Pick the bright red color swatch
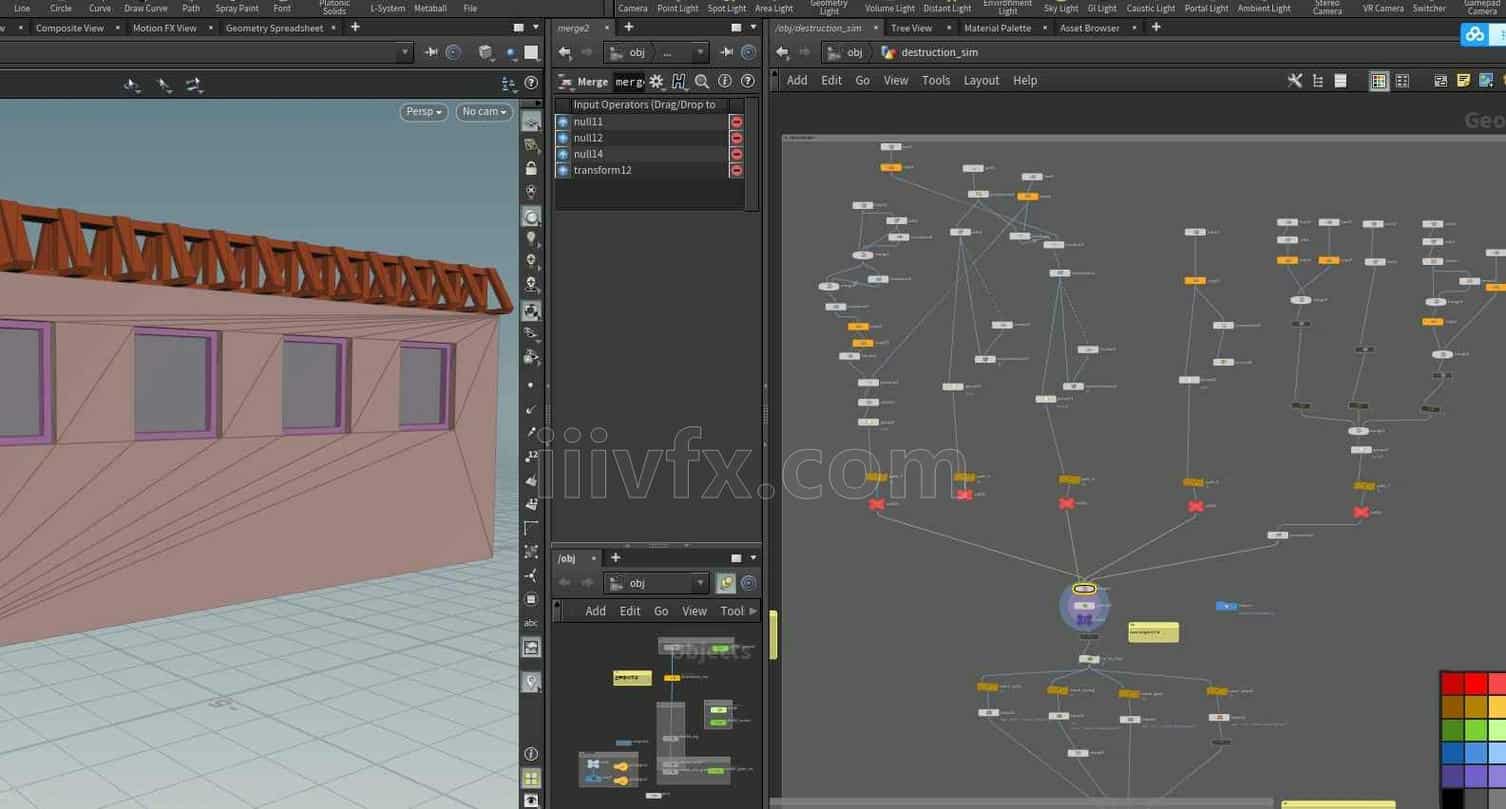1506x809 pixels. (1476, 684)
